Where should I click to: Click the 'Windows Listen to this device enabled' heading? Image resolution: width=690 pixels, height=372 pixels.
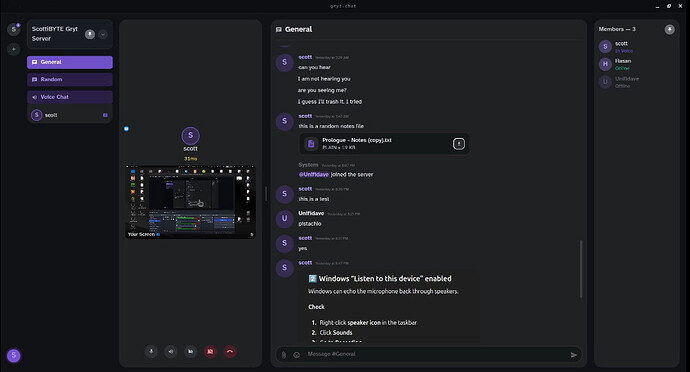point(380,279)
